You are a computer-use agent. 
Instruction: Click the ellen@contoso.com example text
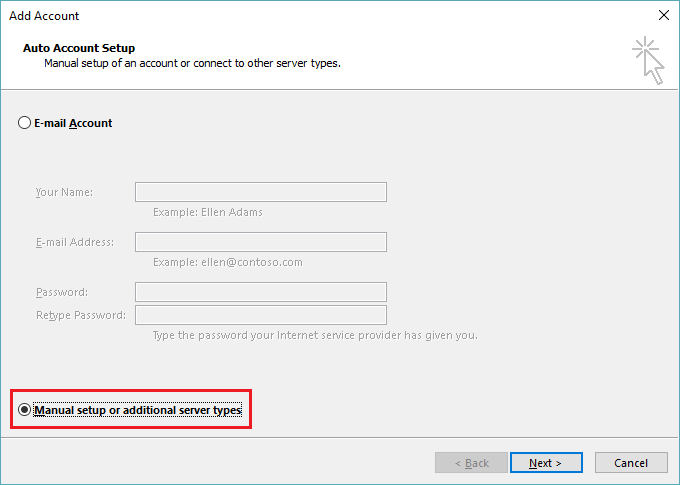pyautogui.click(x=227, y=262)
